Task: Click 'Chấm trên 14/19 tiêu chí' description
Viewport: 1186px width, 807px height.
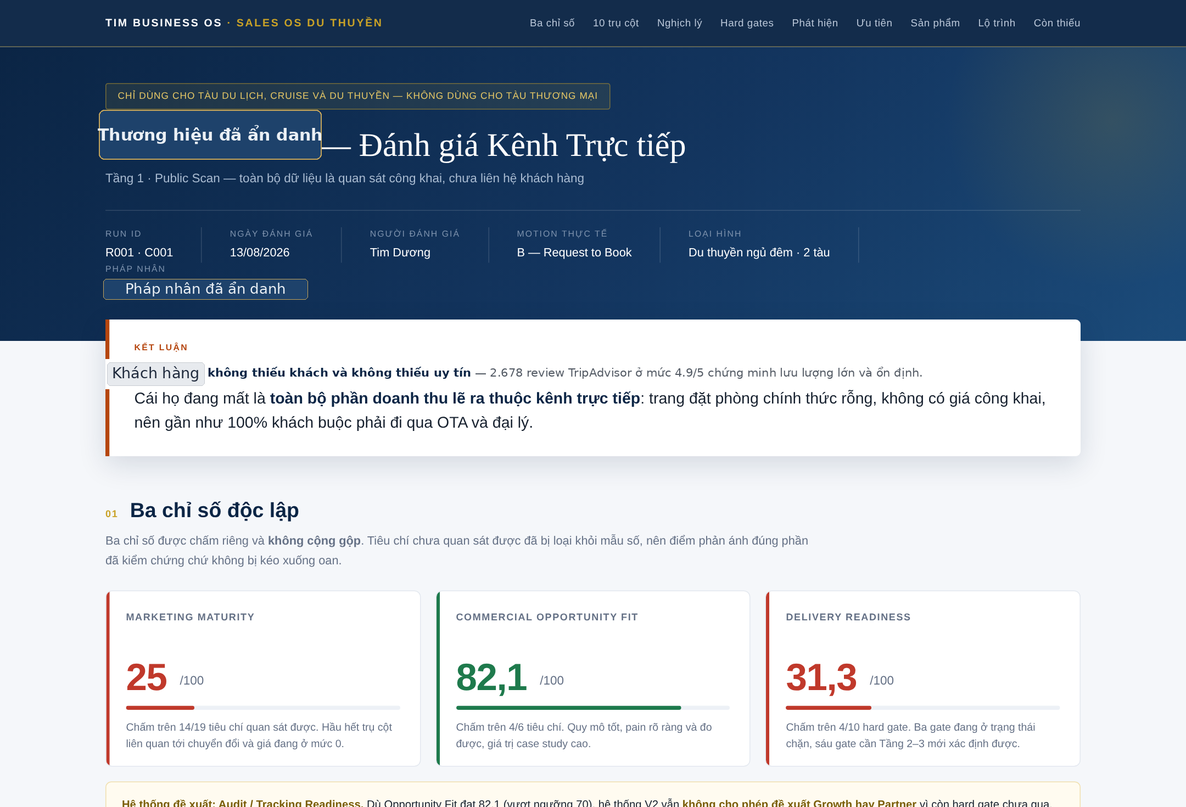Action: click(259, 735)
